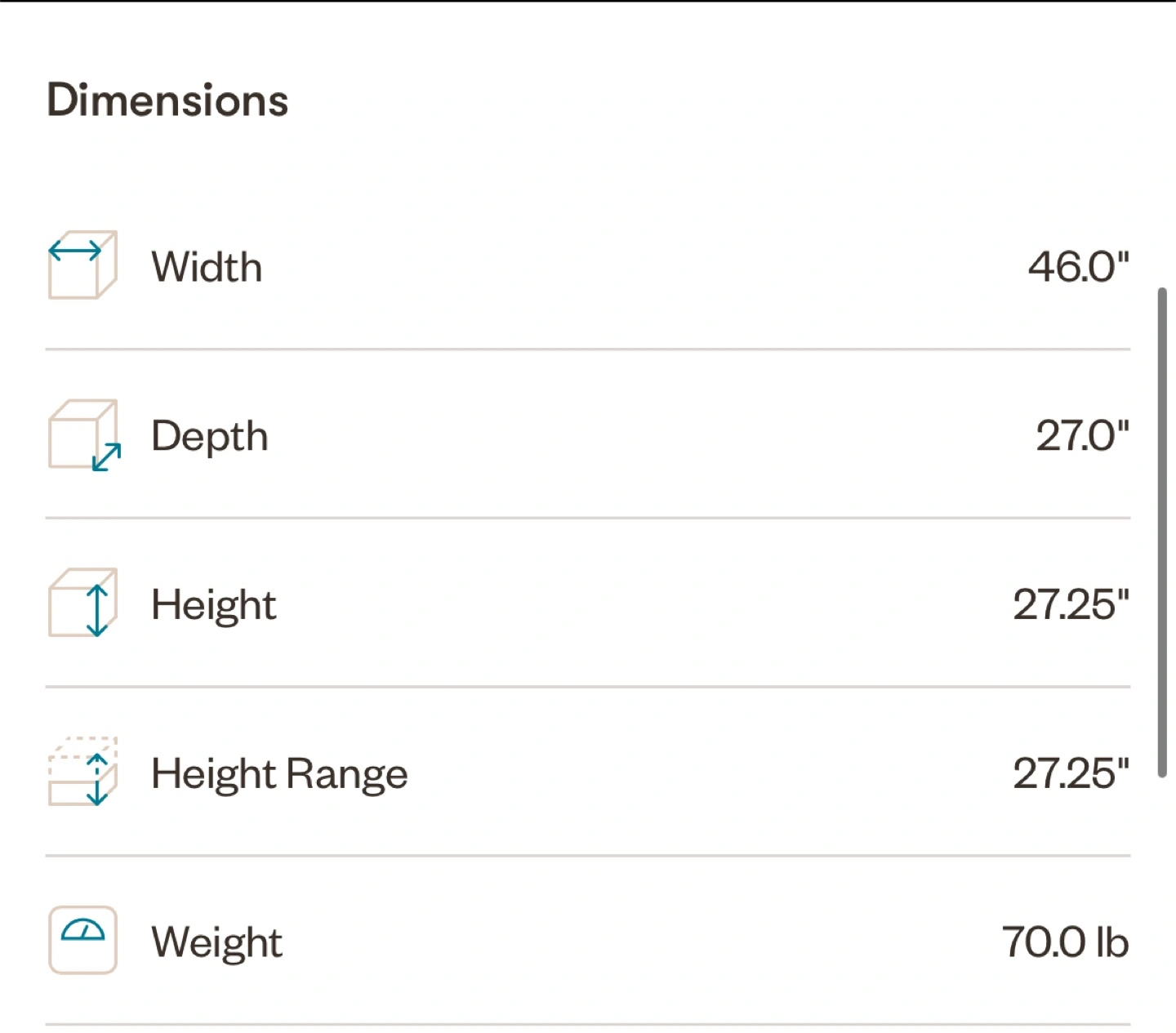Screen dimensions: 1176x1033
Task: Select the Height label text
Action: pos(214,606)
